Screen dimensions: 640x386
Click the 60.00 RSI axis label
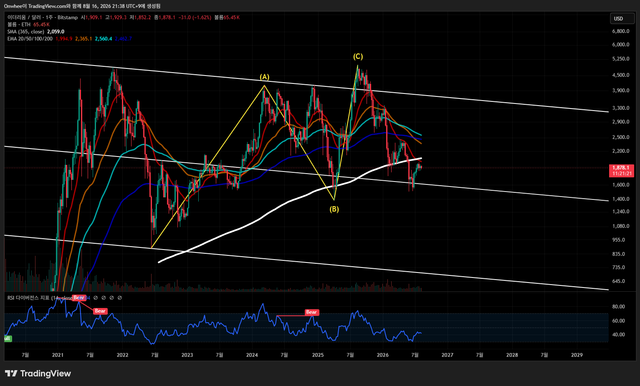pos(619,321)
